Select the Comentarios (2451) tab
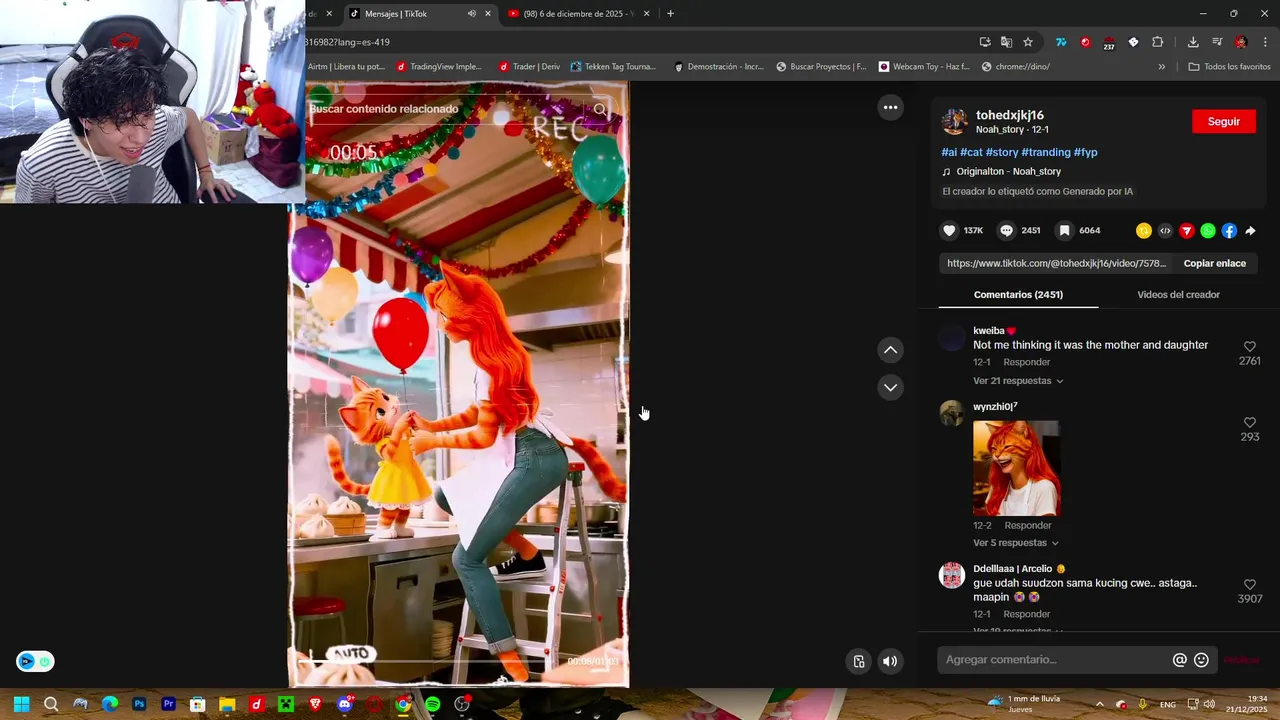The height and width of the screenshot is (720, 1280). (1018, 295)
